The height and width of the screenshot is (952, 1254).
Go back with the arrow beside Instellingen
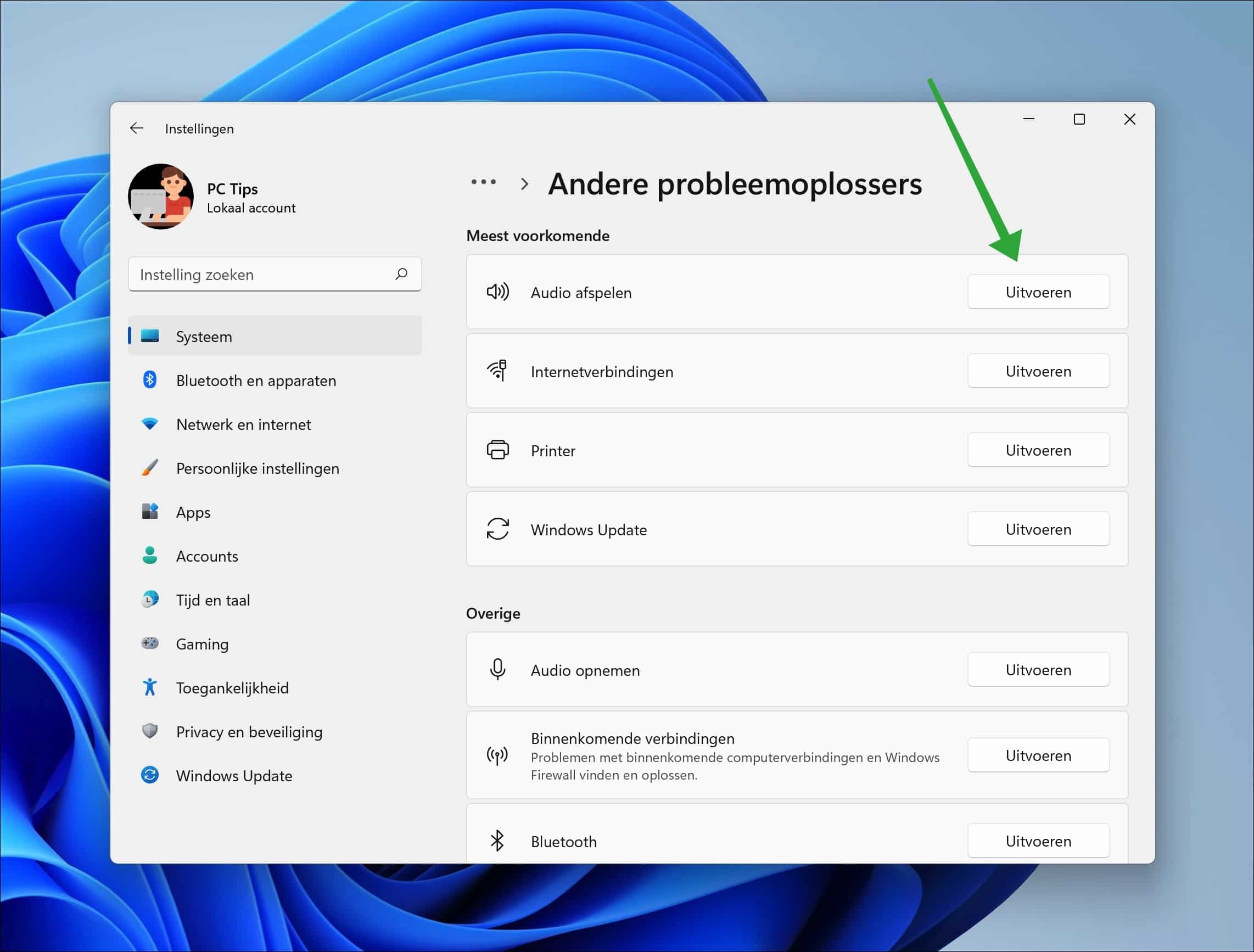[136, 128]
